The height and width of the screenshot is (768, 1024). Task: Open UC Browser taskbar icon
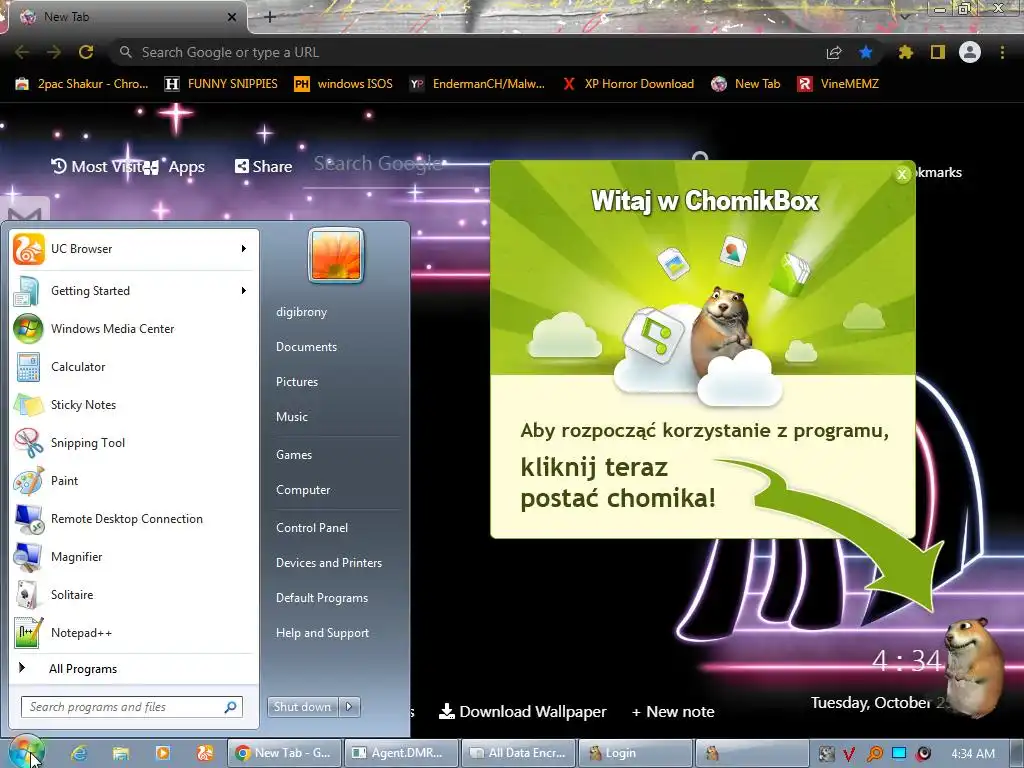(x=205, y=753)
